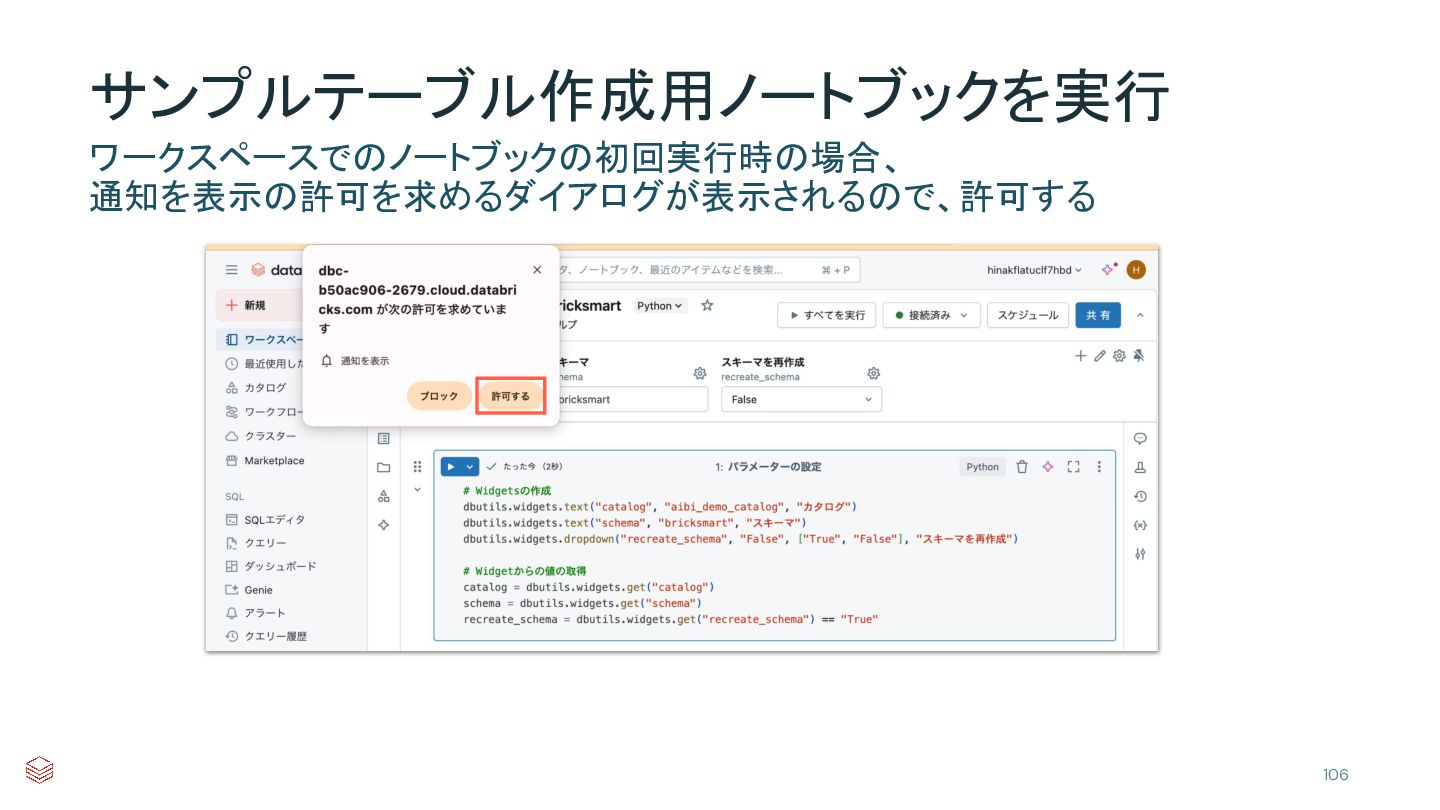
Task: Open クエリー履歴 in the sidebar
Action: [x=267, y=636]
